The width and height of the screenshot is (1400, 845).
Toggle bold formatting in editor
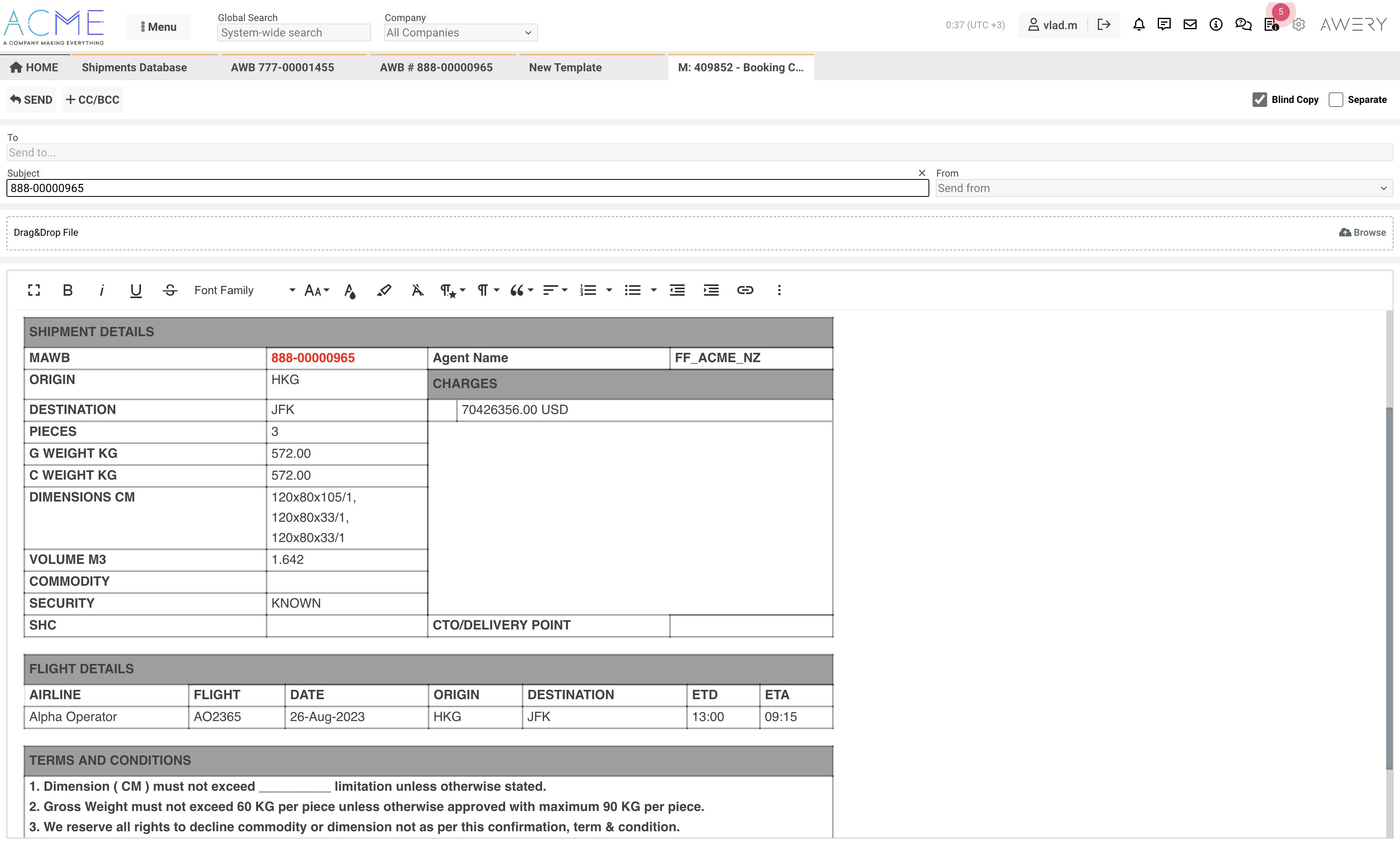tap(68, 290)
